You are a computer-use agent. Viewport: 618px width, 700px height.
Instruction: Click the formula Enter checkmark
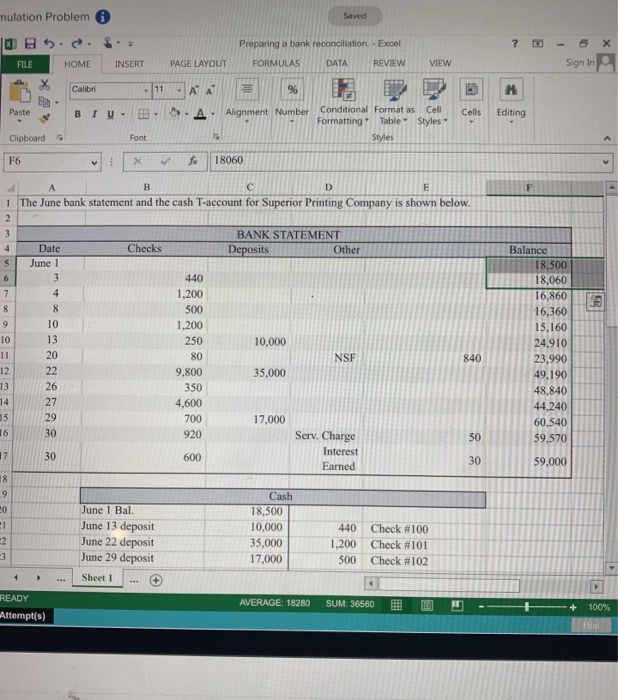pyautogui.click(x=165, y=161)
